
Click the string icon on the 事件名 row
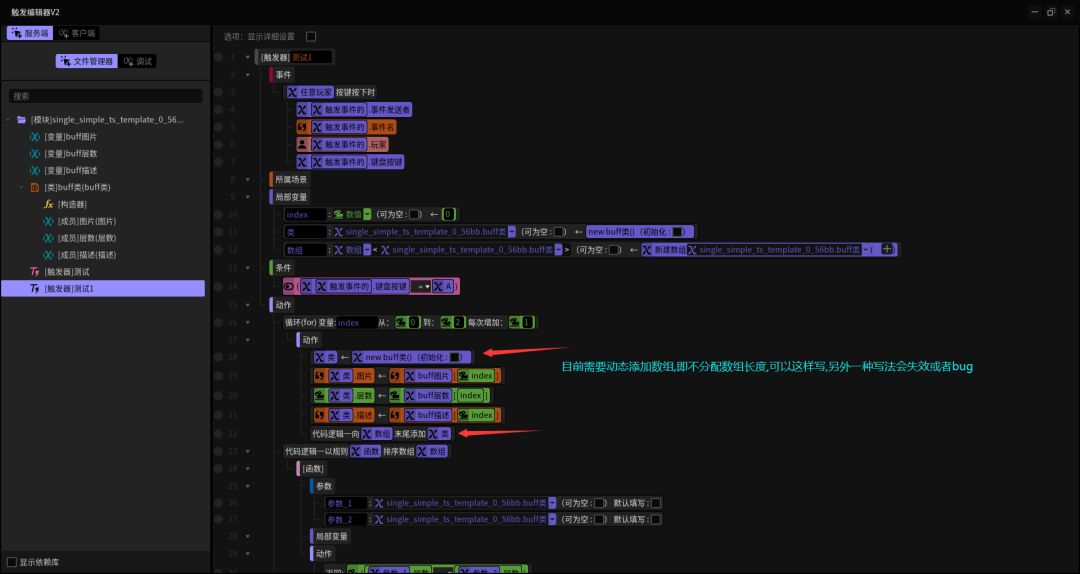coord(302,127)
